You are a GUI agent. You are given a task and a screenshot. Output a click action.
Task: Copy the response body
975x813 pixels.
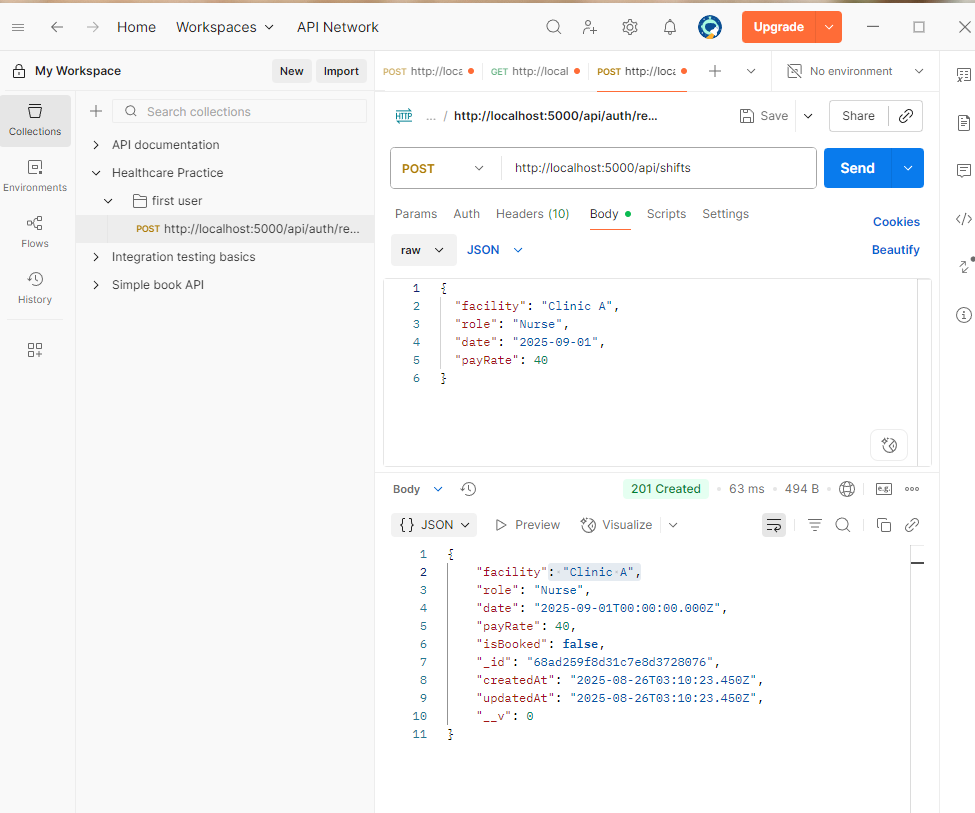point(884,525)
